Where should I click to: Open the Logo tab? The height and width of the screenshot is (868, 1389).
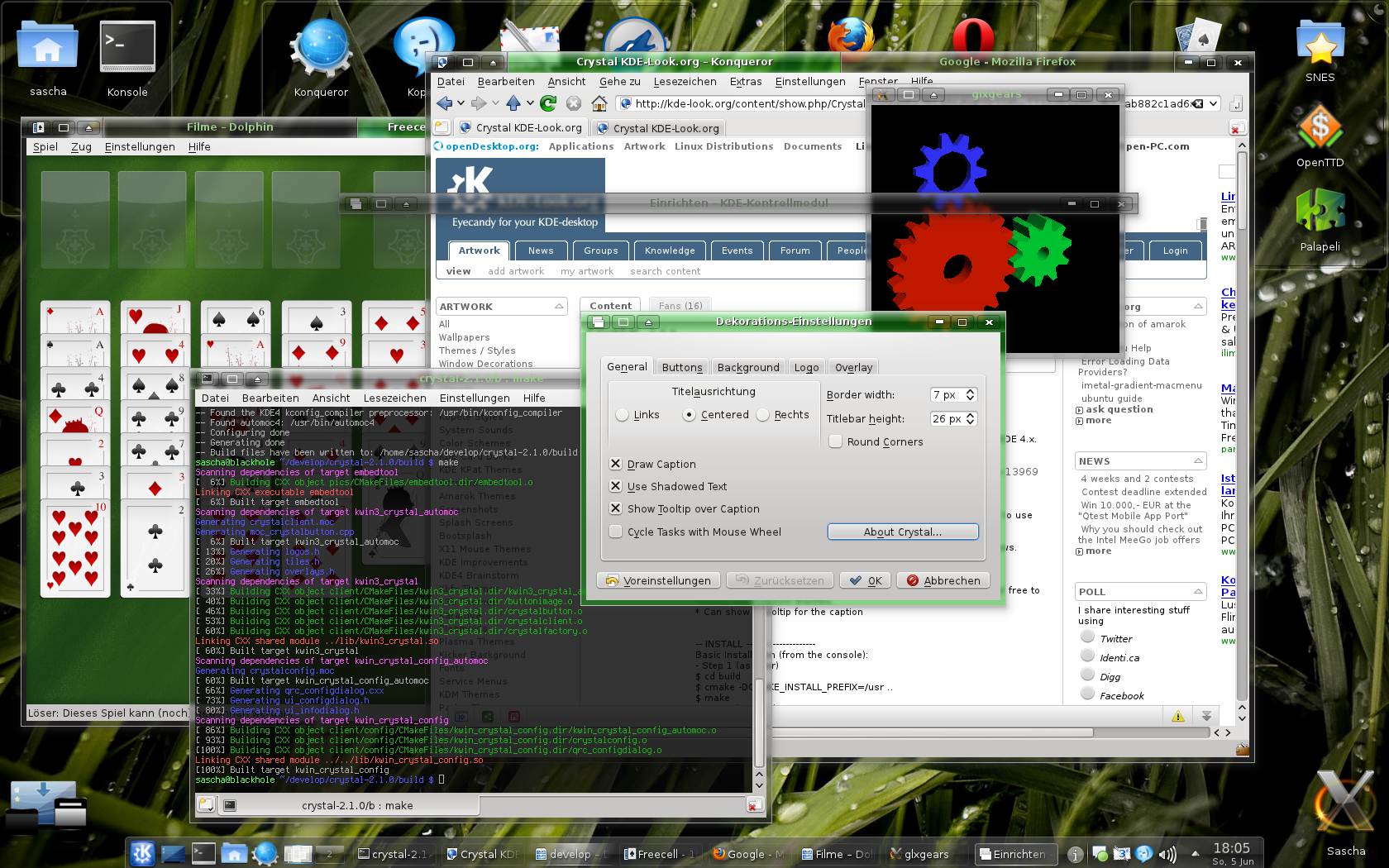pyautogui.click(x=806, y=367)
